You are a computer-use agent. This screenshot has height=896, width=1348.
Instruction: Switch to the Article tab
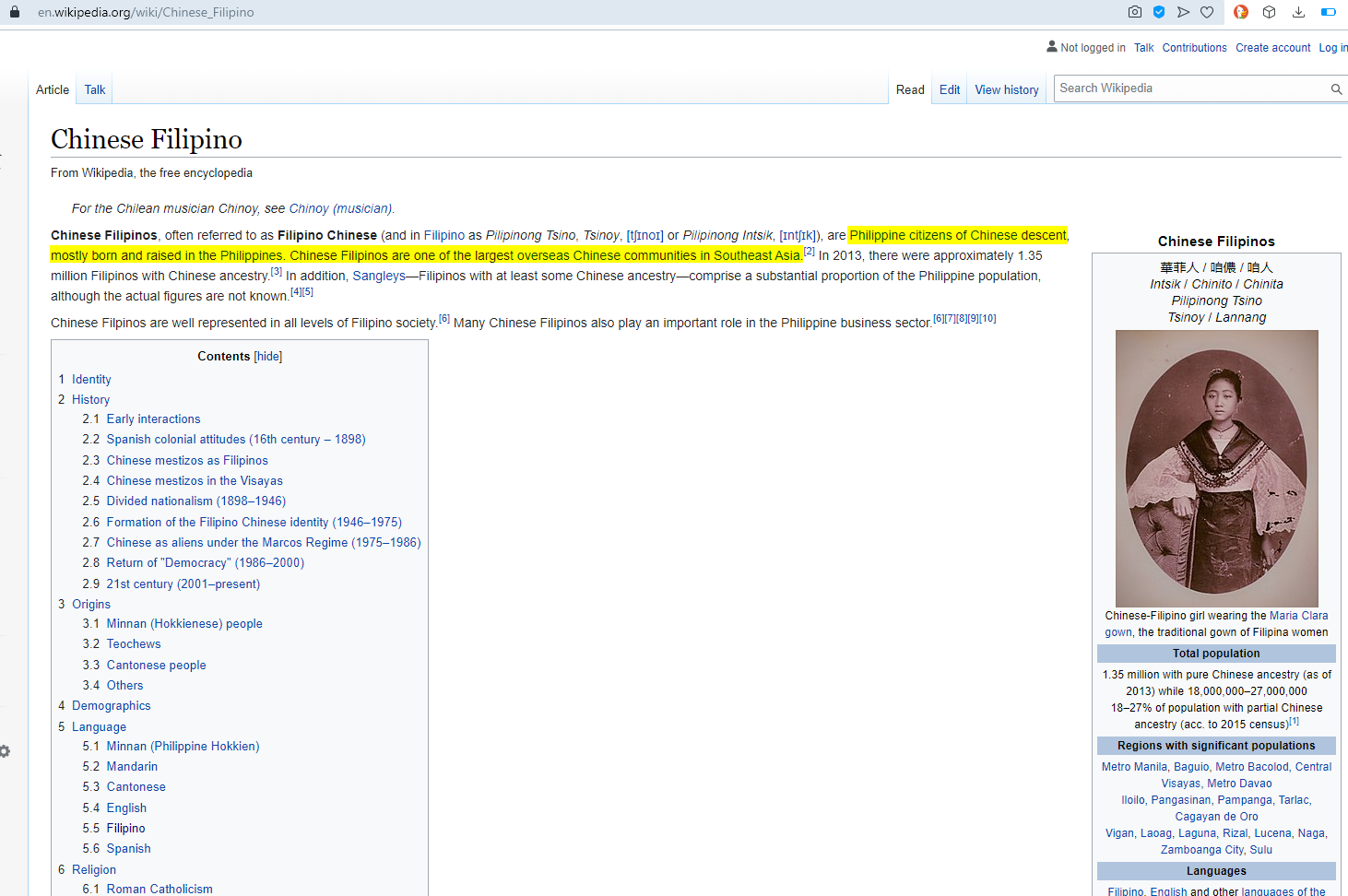tap(53, 89)
